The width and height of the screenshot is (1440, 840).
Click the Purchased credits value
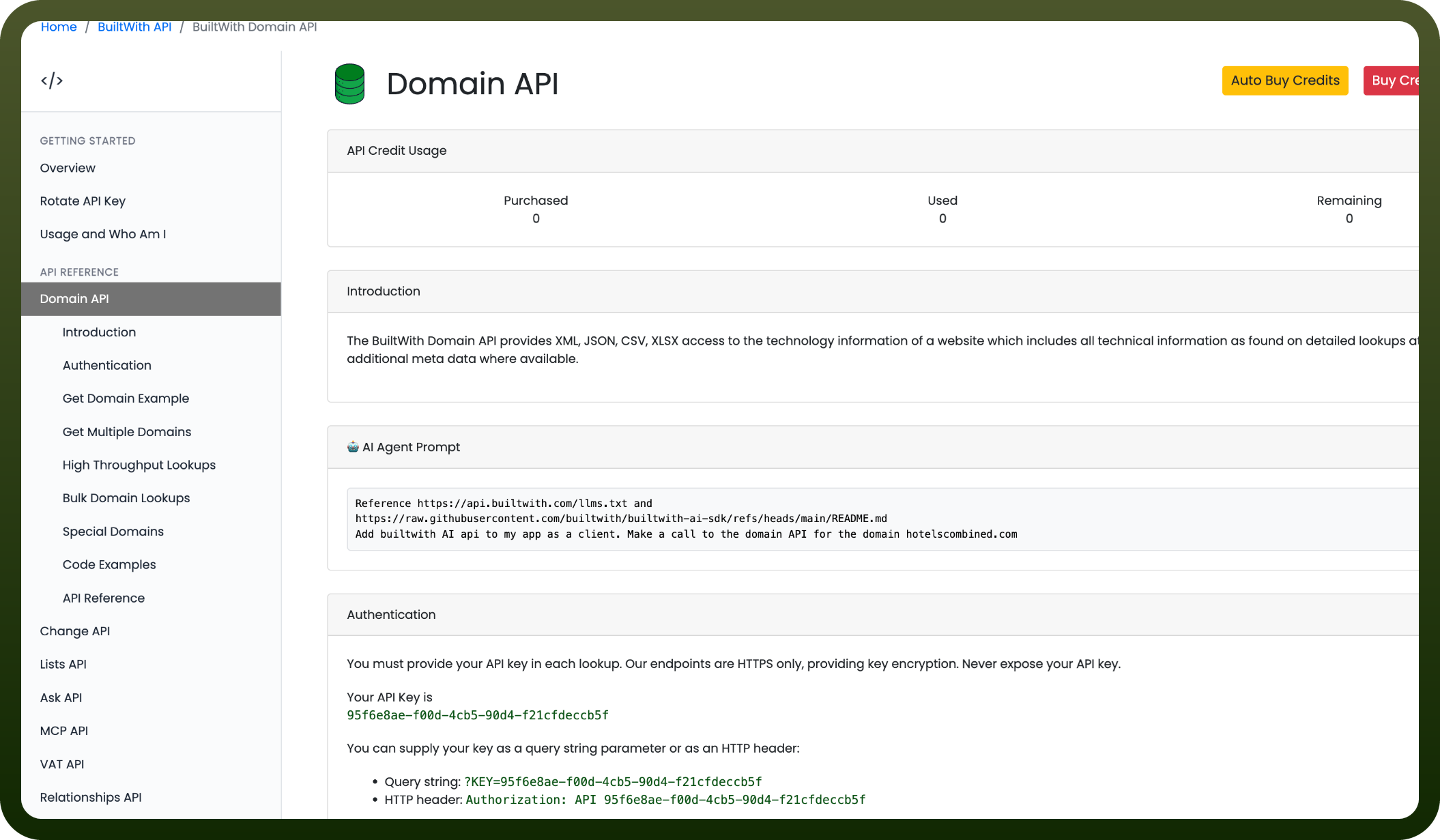pos(536,218)
